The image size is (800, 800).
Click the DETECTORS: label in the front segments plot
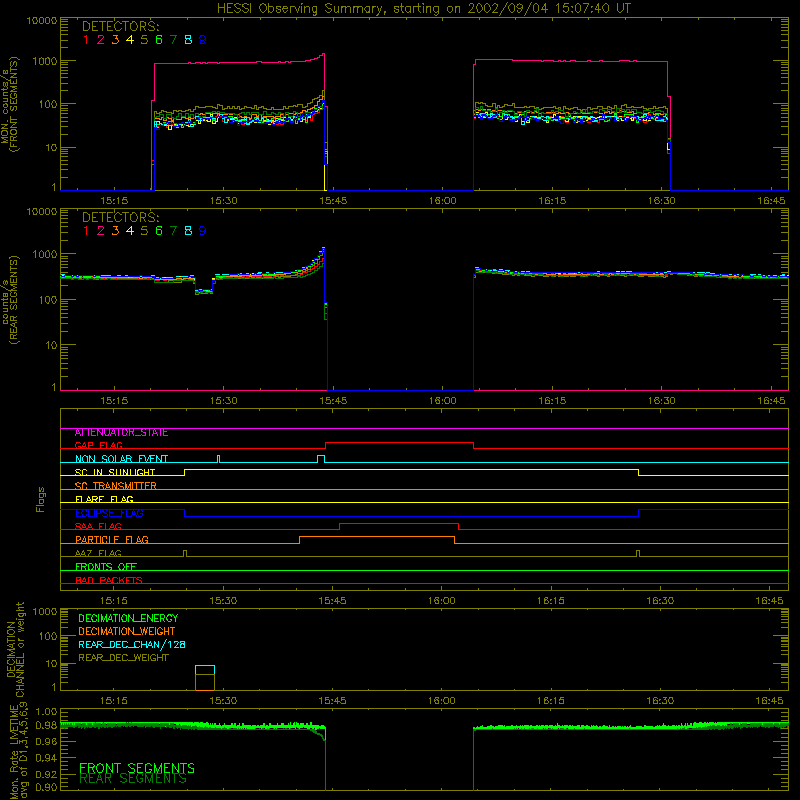pos(121,27)
